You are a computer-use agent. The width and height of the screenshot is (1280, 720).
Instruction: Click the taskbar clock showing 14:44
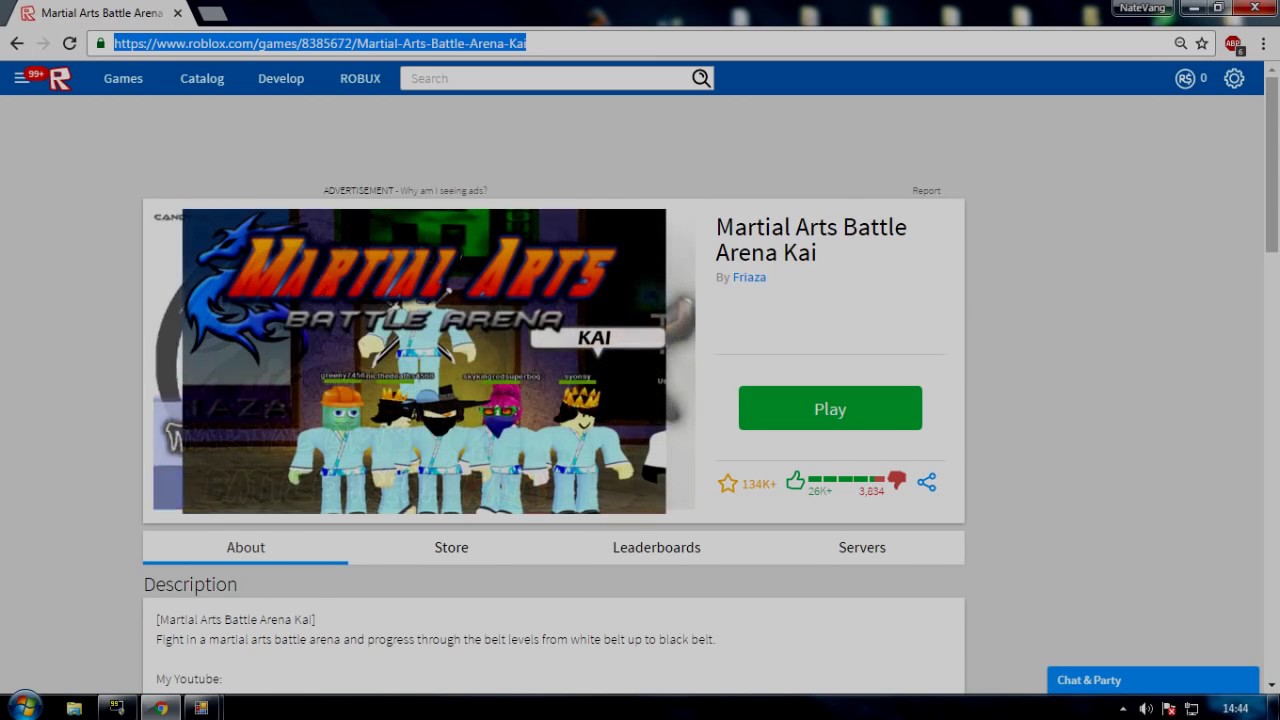[1235, 708]
